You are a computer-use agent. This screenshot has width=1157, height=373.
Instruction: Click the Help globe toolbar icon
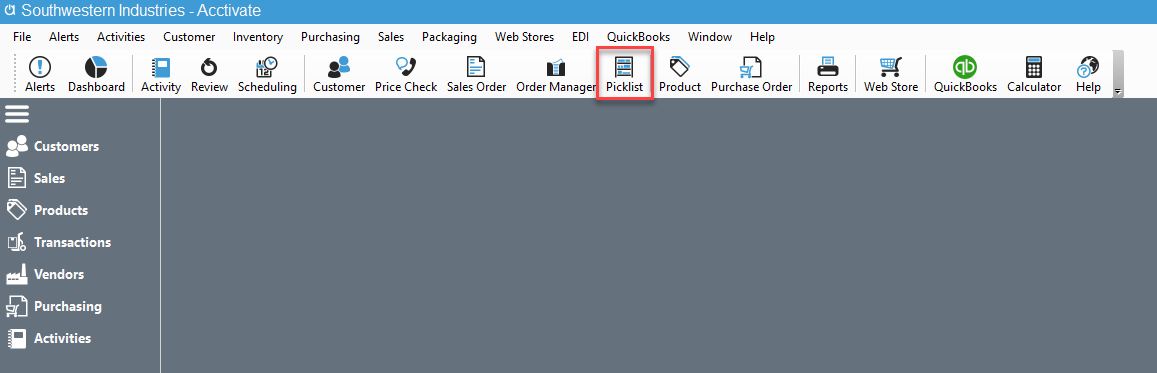tap(1088, 74)
